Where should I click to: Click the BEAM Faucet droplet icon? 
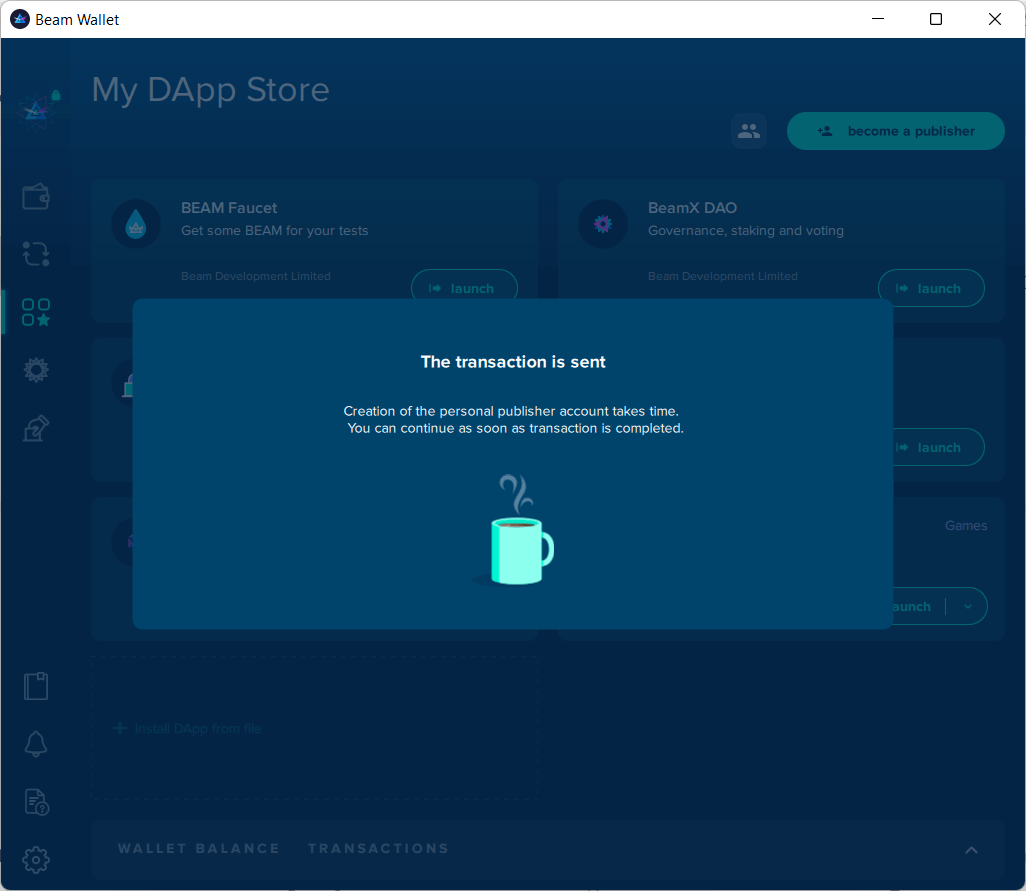pos(136,224)
